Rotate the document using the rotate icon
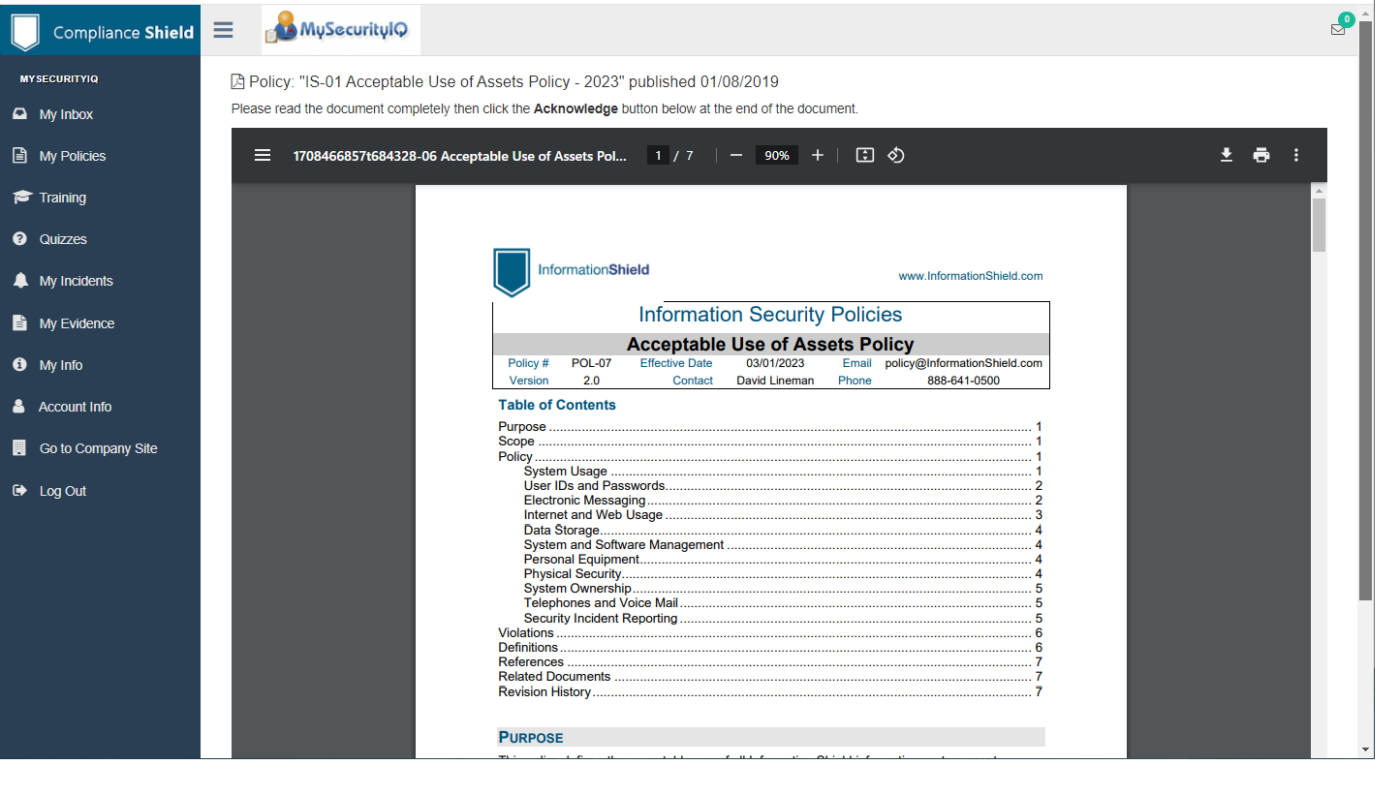Screen dimensions: 1400x795 click(x=896, y=155)
